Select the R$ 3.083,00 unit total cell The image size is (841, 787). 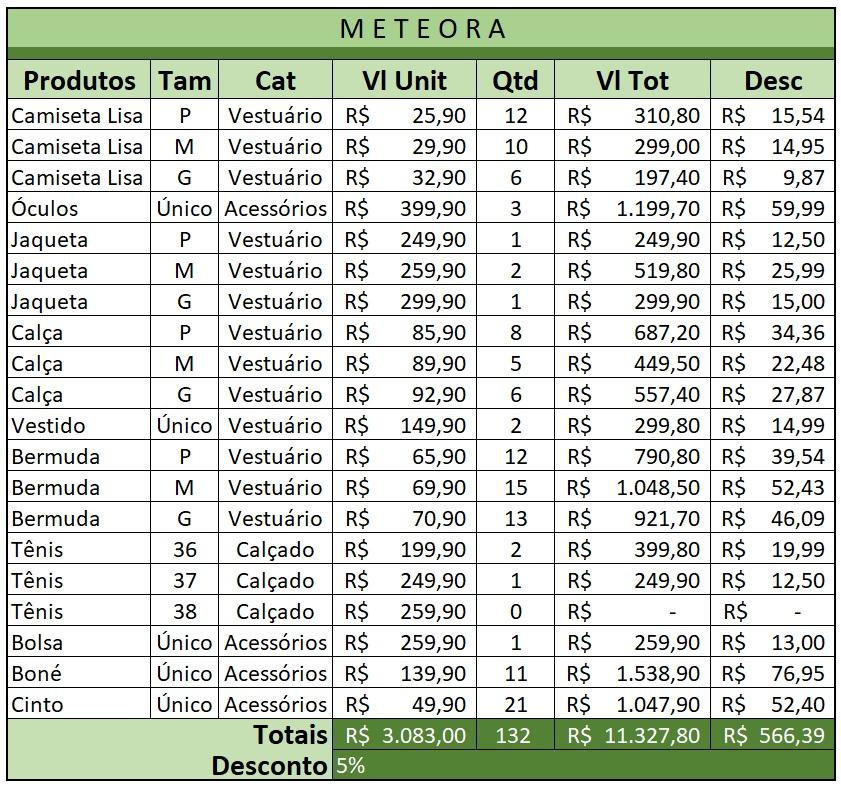click(x=404, y=735)
